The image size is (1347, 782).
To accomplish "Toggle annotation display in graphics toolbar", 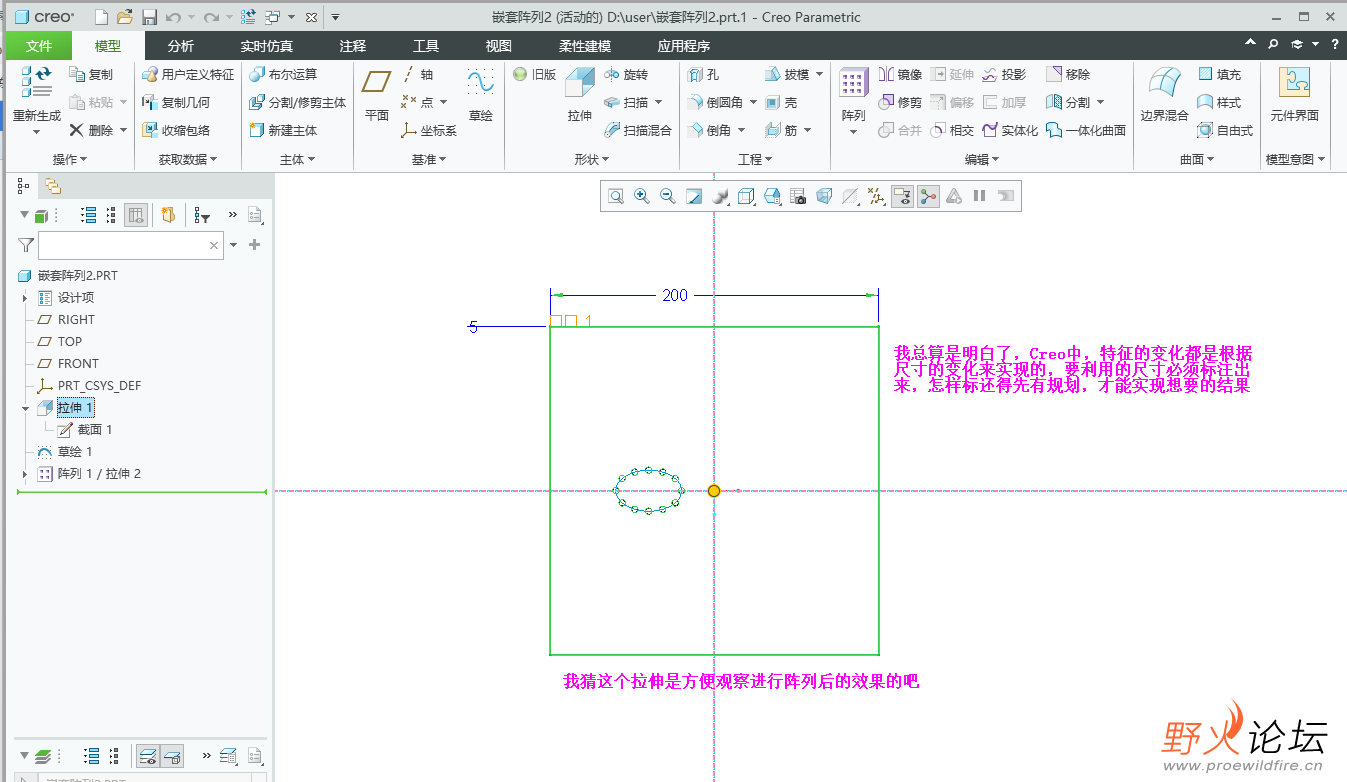I will [x=902, y=196].
